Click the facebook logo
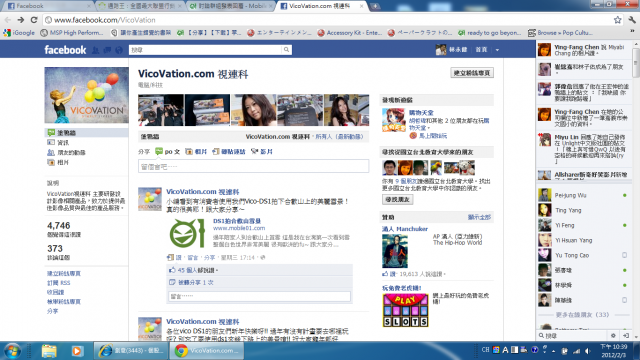This screenshot has height=360, width=640. pos(65,50)
